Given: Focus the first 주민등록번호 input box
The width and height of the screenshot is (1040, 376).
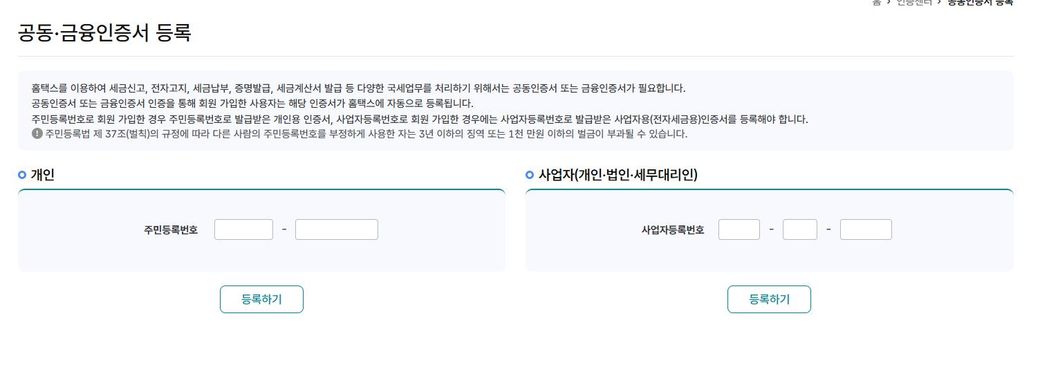Looking at the screenshot, I should coord(243,229).
